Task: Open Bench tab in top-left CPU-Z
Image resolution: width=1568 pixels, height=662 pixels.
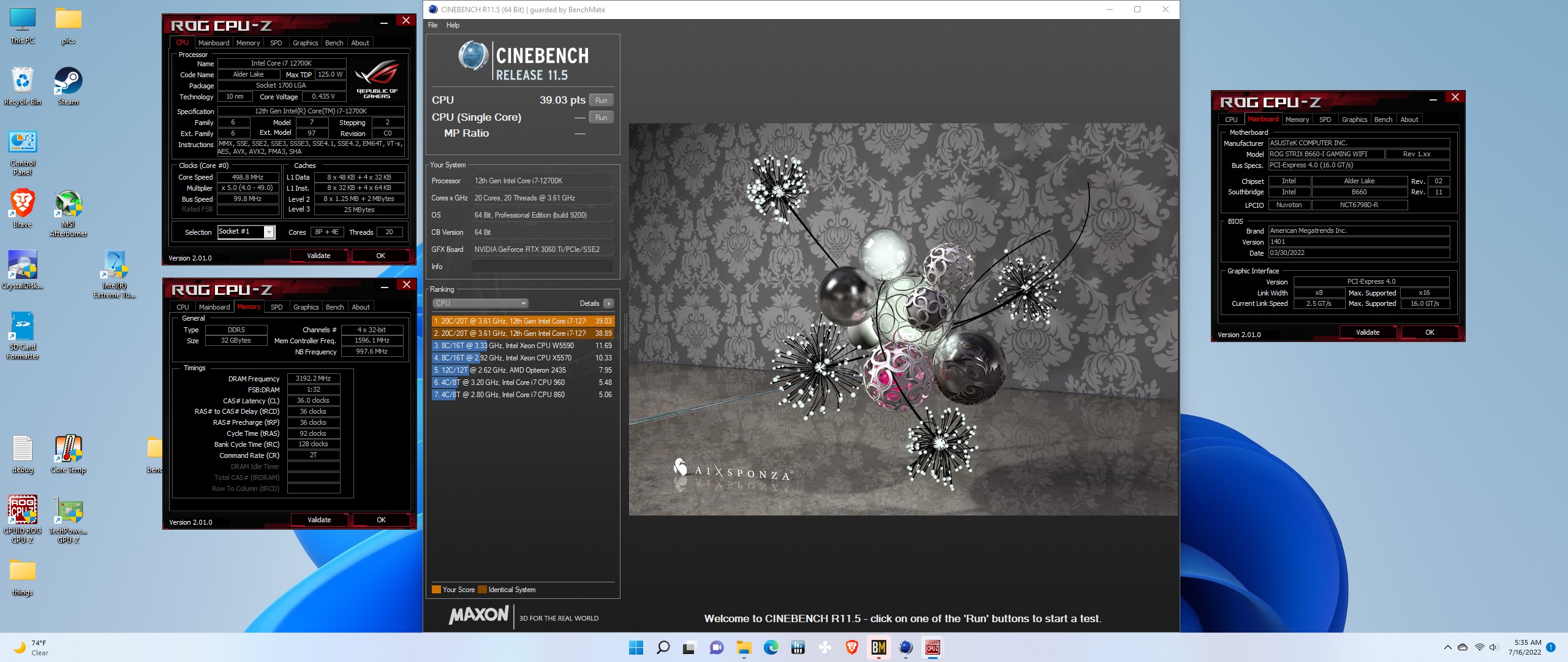Action: [x=334, y=43]
